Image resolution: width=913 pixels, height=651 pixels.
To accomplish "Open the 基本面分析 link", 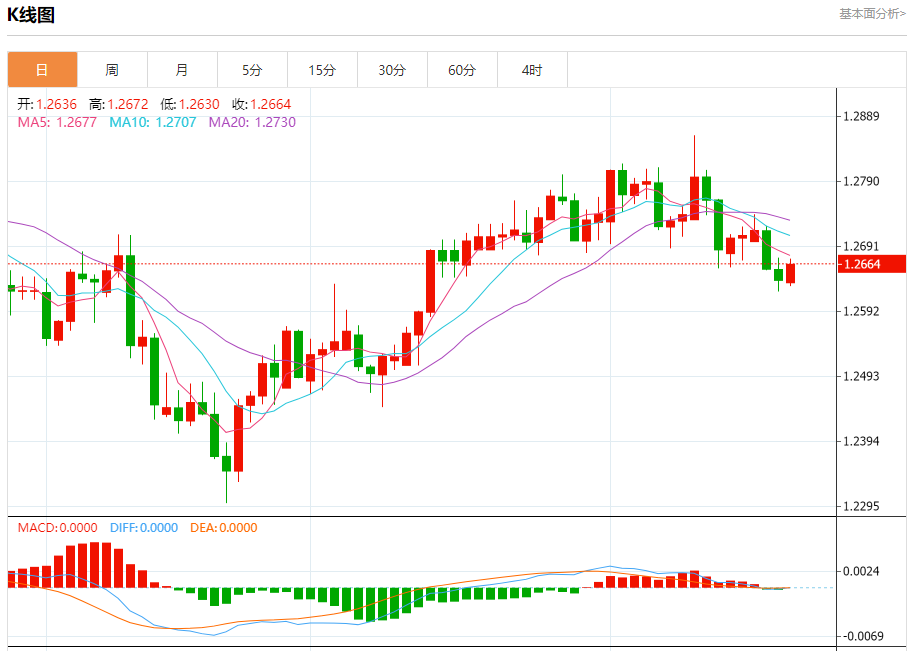I will (x=872, y=13).
